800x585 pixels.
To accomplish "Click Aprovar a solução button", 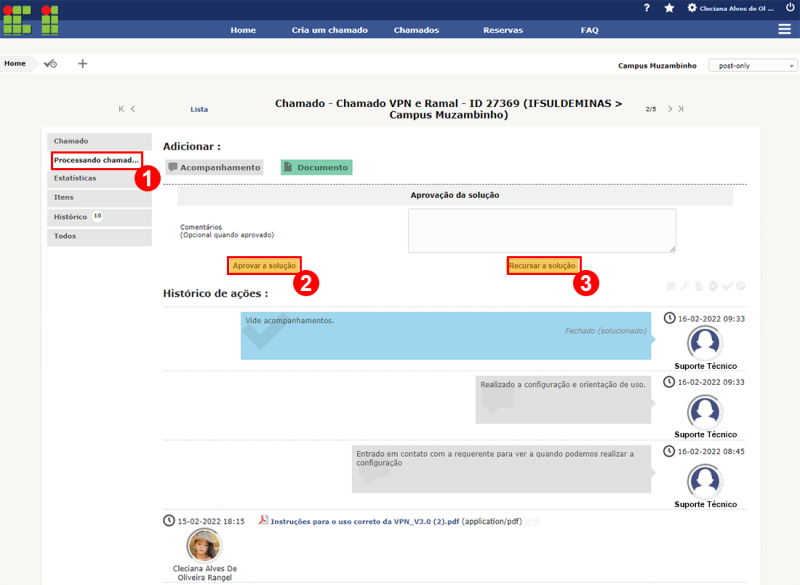I will click(264, 266).
